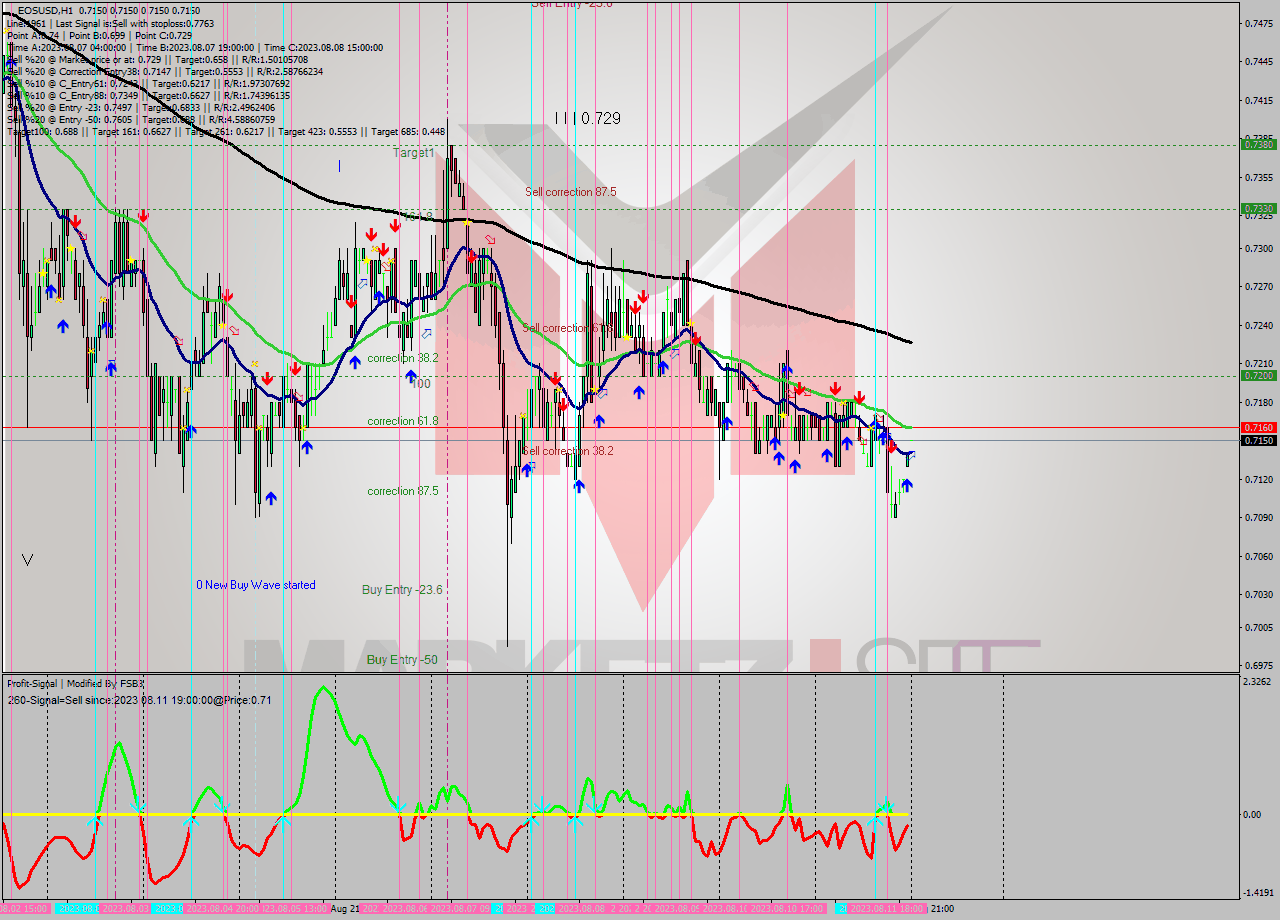Image resolution: width=1280 pixels, height=920 pixels.
Task: Click the 'Point A' points info line
Action: pos(100,35)
